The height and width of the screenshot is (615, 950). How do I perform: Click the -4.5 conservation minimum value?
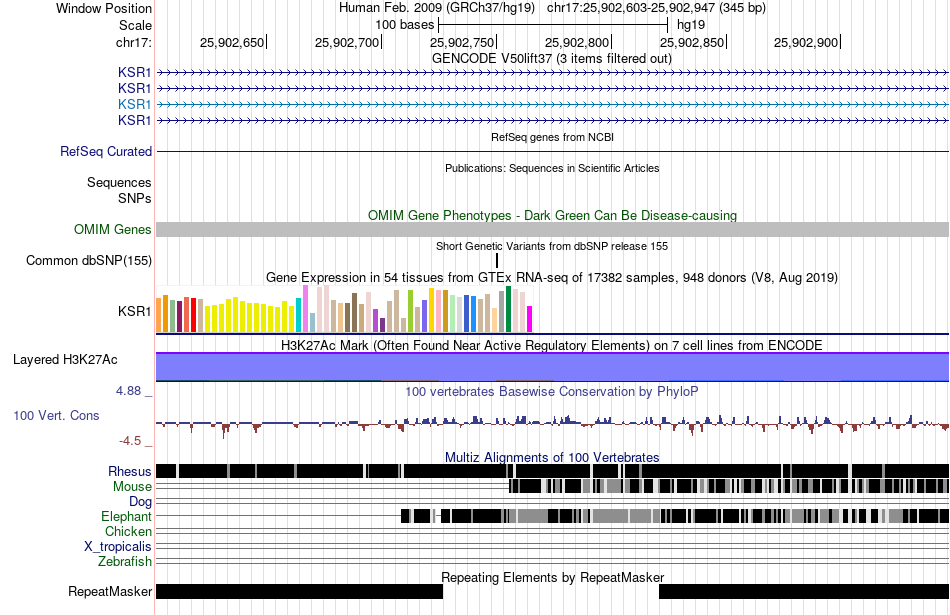130,440
